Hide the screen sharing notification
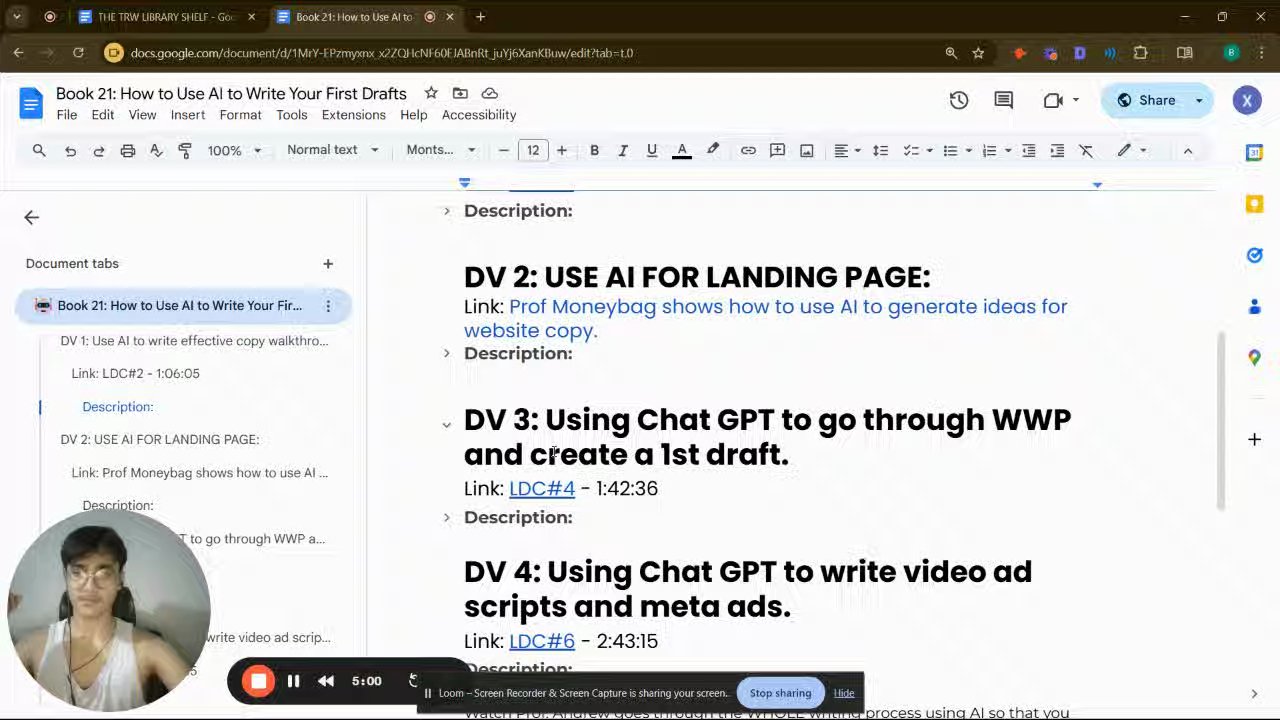1280x720 pixels. pos(844,693)
